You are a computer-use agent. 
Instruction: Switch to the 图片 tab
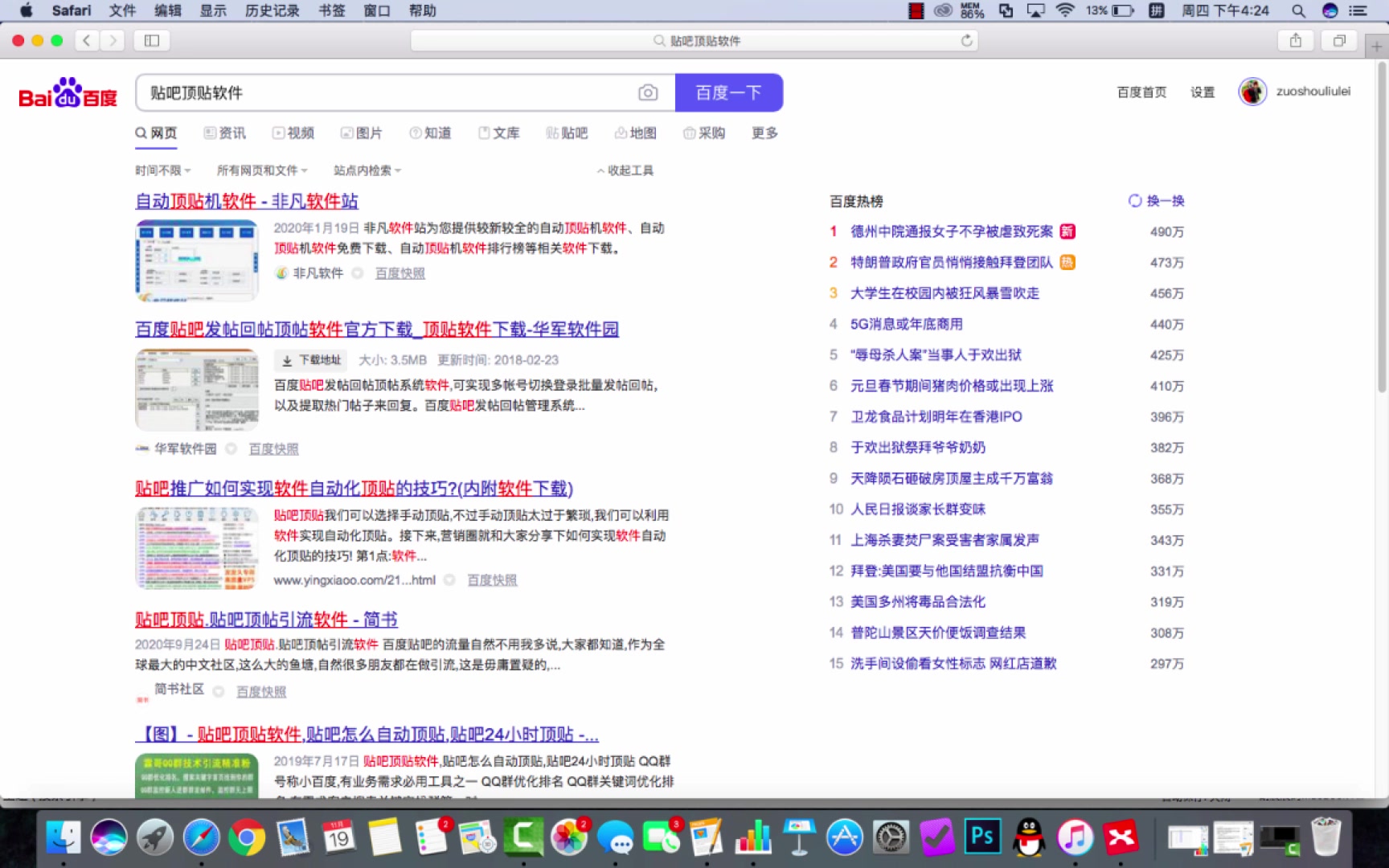click(361, 133)
